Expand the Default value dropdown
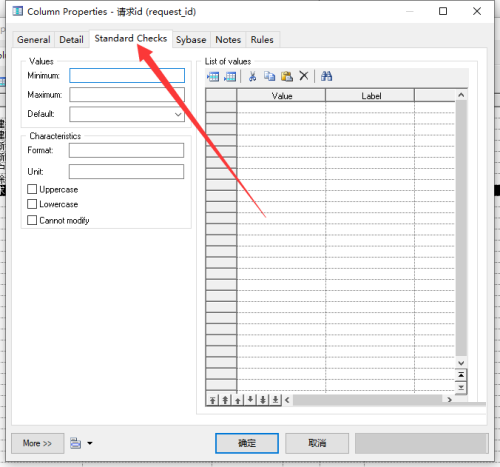The image size is (500, 467). 178,114
